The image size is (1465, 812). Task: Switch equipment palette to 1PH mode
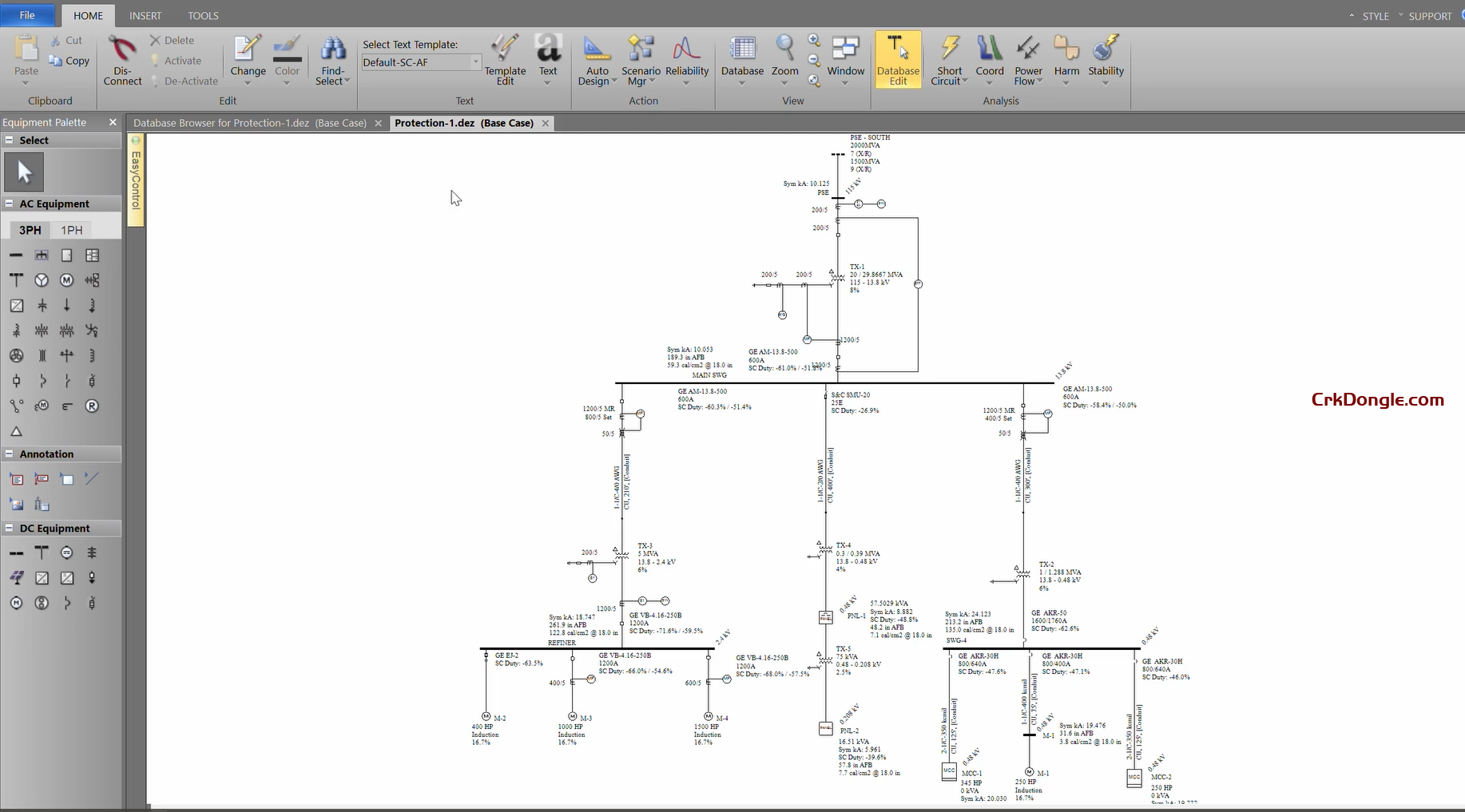pos(71,230)
